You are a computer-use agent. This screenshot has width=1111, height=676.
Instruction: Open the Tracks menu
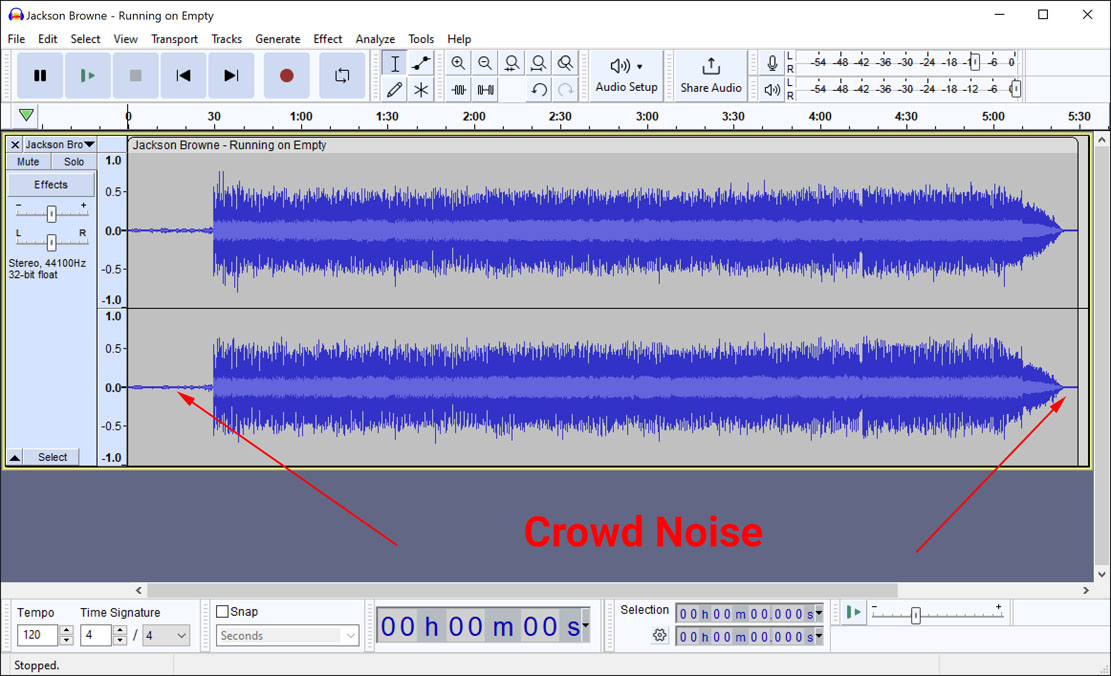point(226,39)
